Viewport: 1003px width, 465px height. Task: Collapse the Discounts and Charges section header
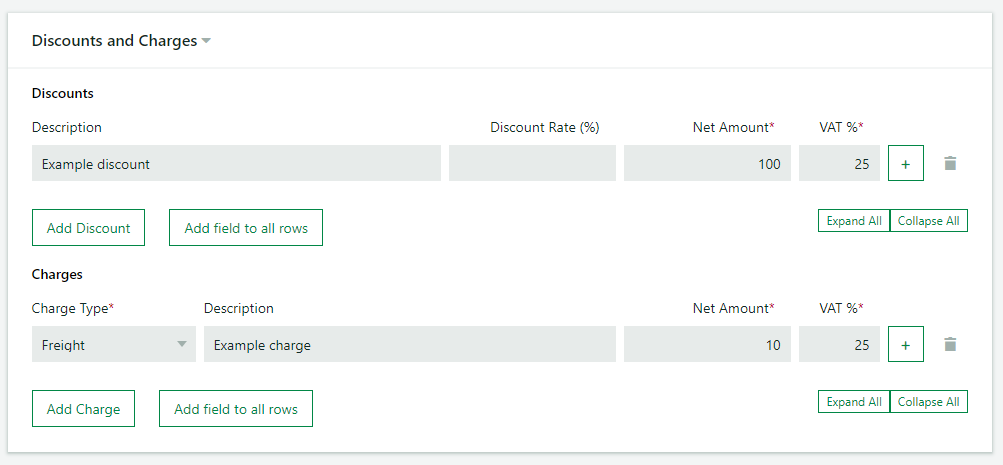point(122,41)
